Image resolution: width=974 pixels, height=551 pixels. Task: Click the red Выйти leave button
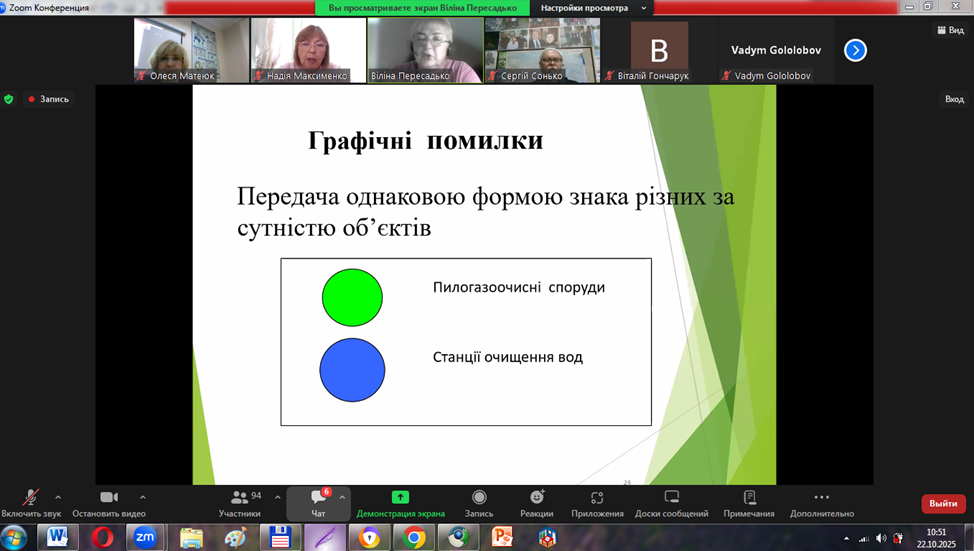[942, 503]
